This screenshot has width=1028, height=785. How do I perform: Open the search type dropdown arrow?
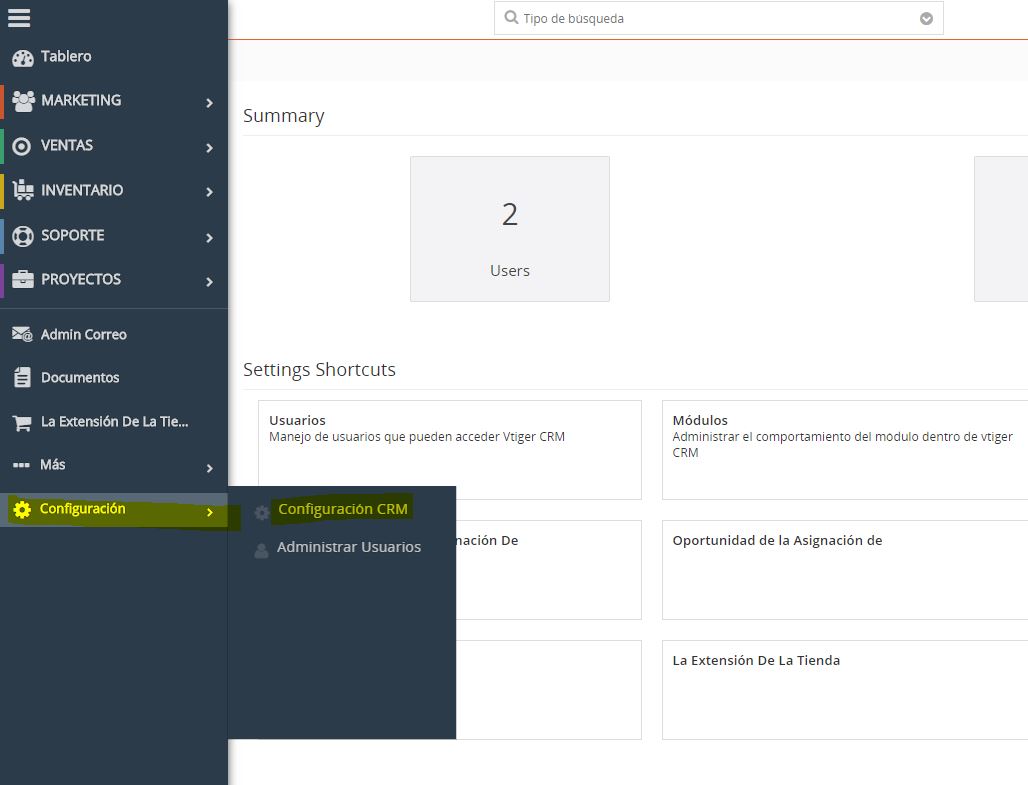pos(926,18)
